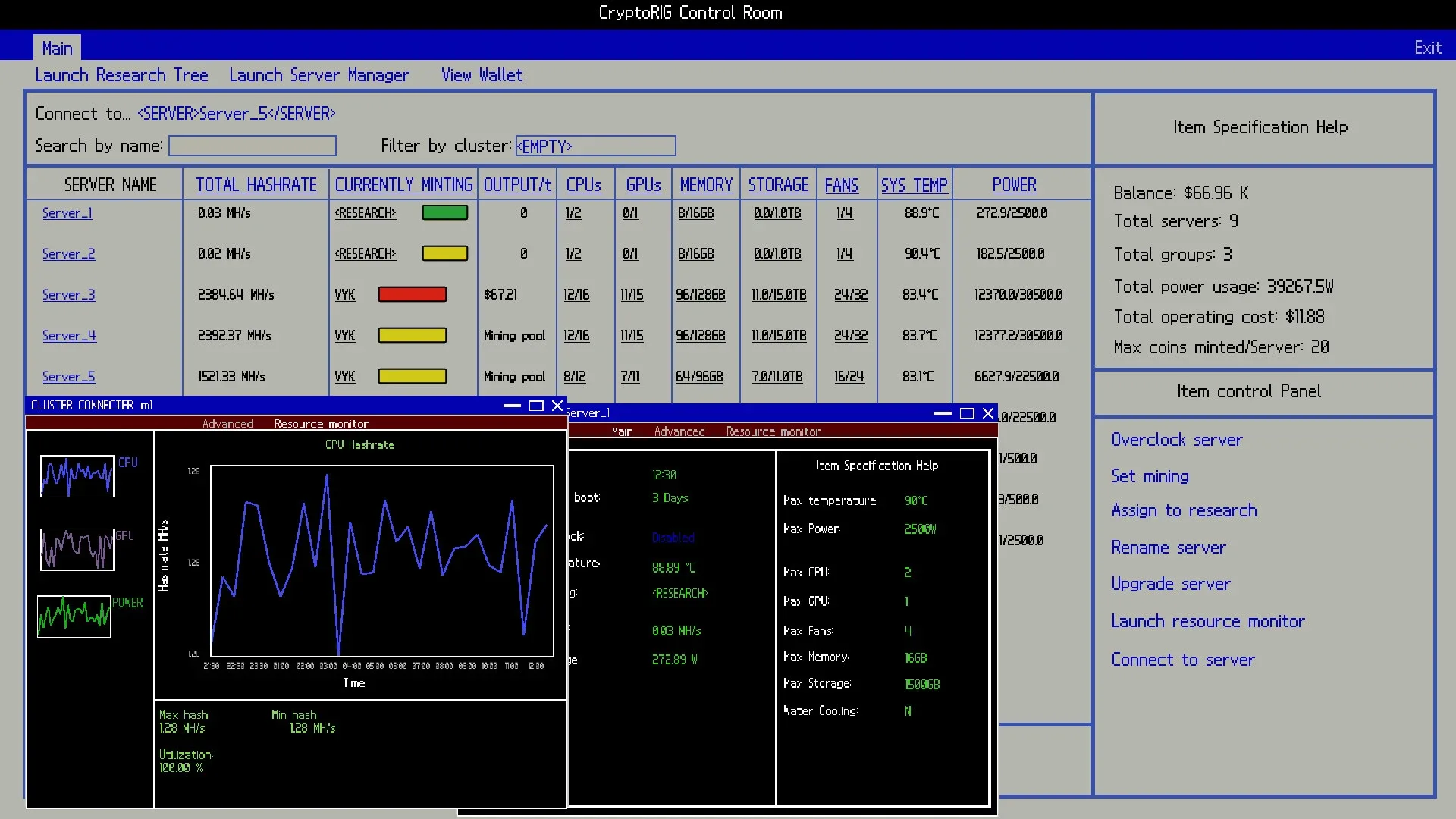
Task: Click the Search by name field
Action: pyautogui.click(x=252, y=146)
